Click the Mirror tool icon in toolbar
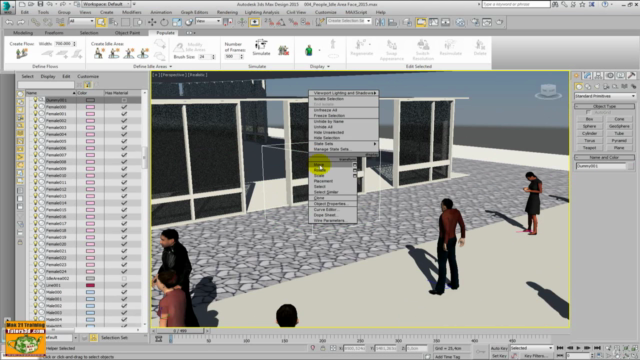Viewport: 640px width, 360px height. click(380, 22)
